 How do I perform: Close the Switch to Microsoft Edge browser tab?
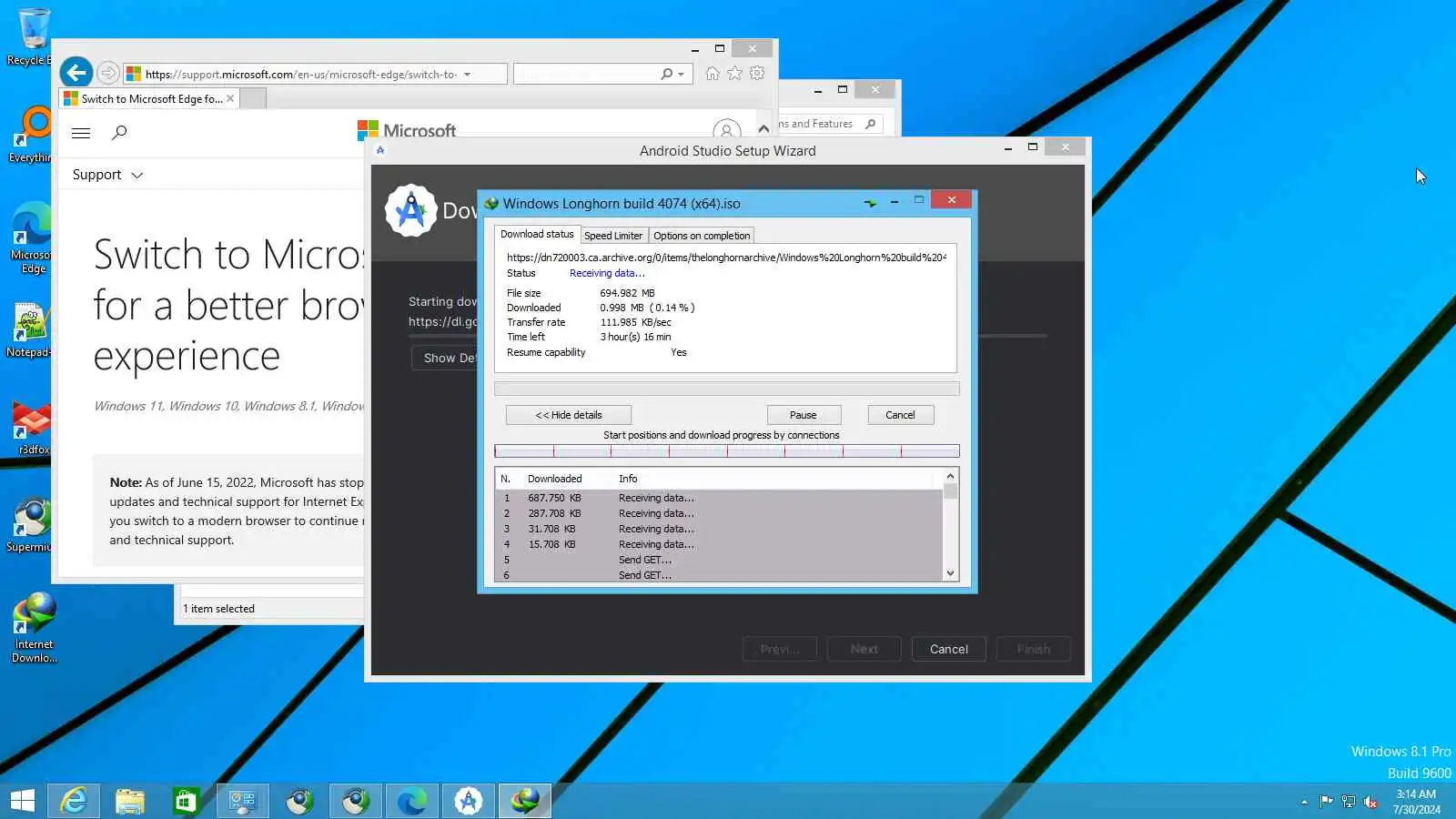pos(230,98)
